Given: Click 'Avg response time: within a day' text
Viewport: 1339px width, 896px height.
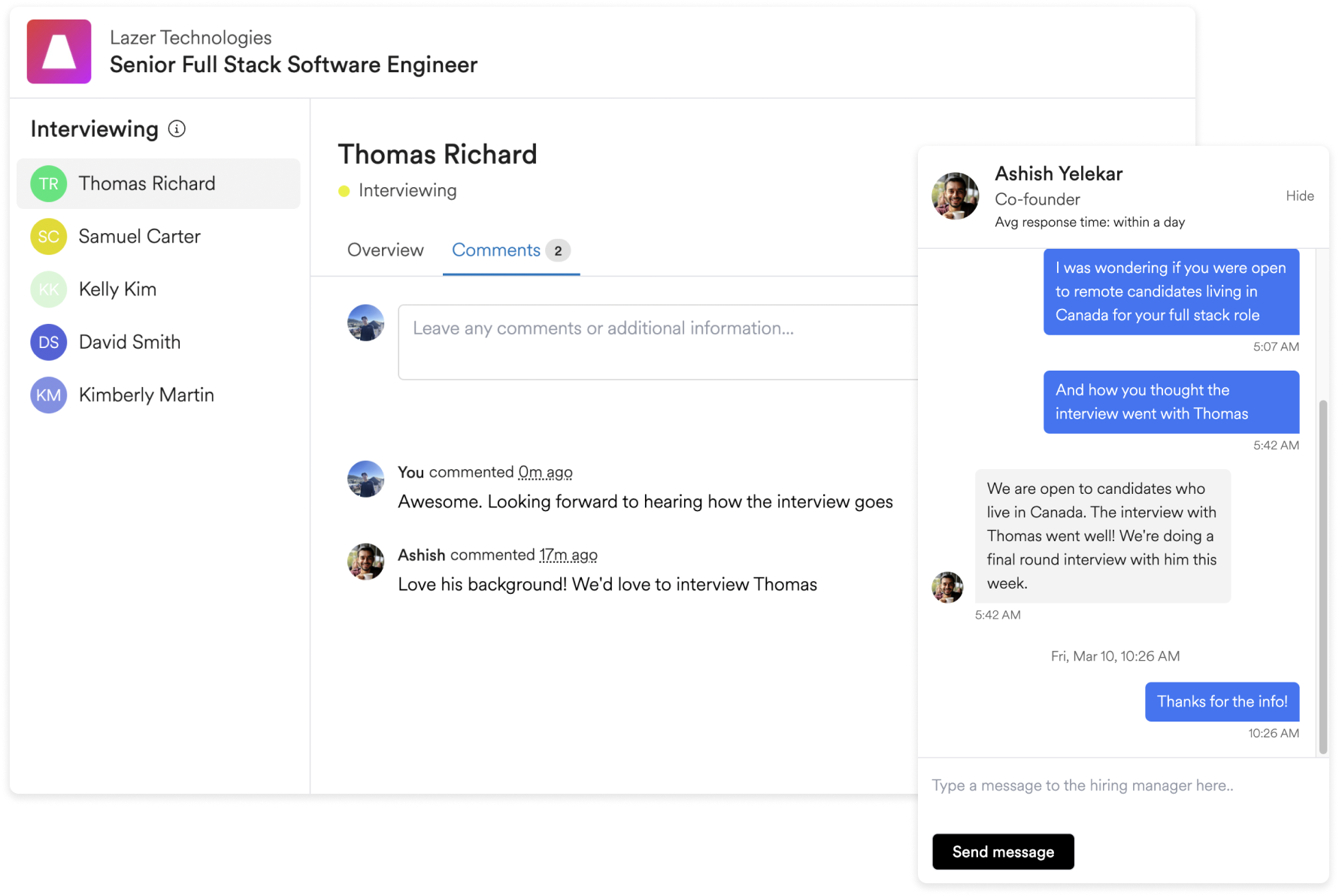Looking at the screenshot, I should click(x=1089, y=222).
